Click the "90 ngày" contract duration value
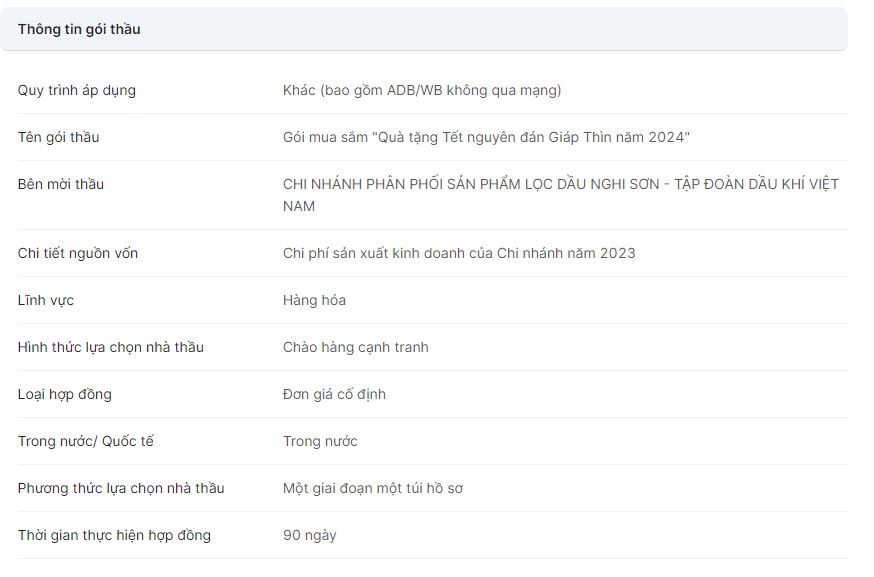 coord(310,535)
